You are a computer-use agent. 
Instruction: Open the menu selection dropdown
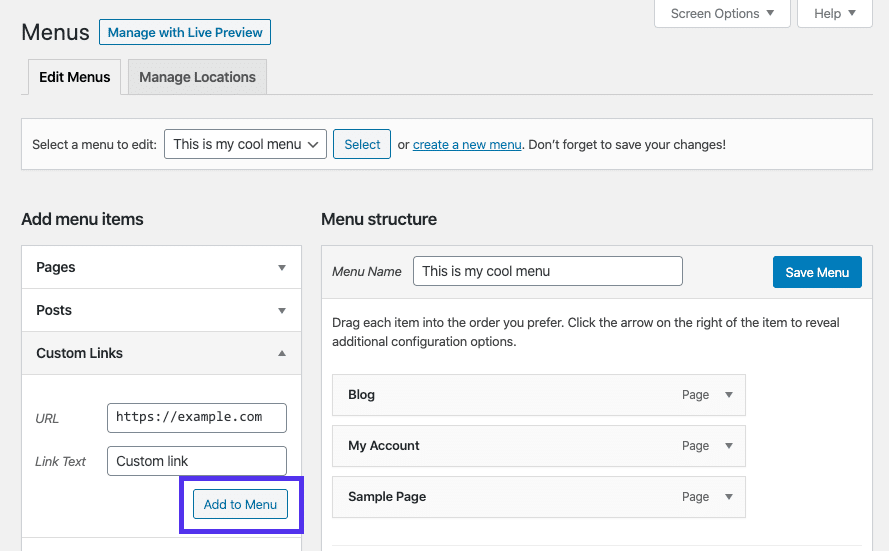tap(246, 144)
